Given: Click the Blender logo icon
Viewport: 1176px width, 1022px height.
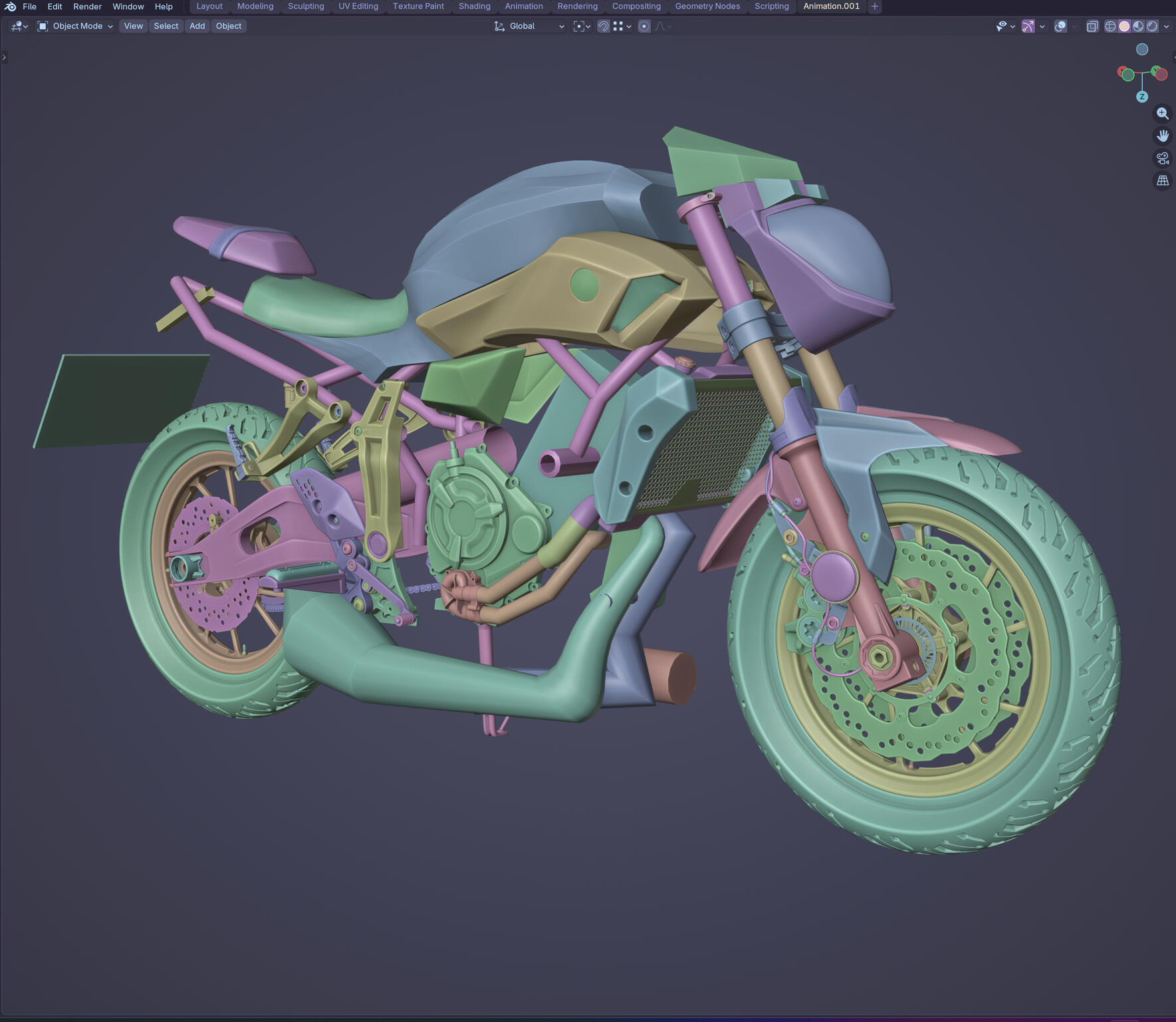Looking at the screenshot, I should pyautogui.click(x=10, y=7).
